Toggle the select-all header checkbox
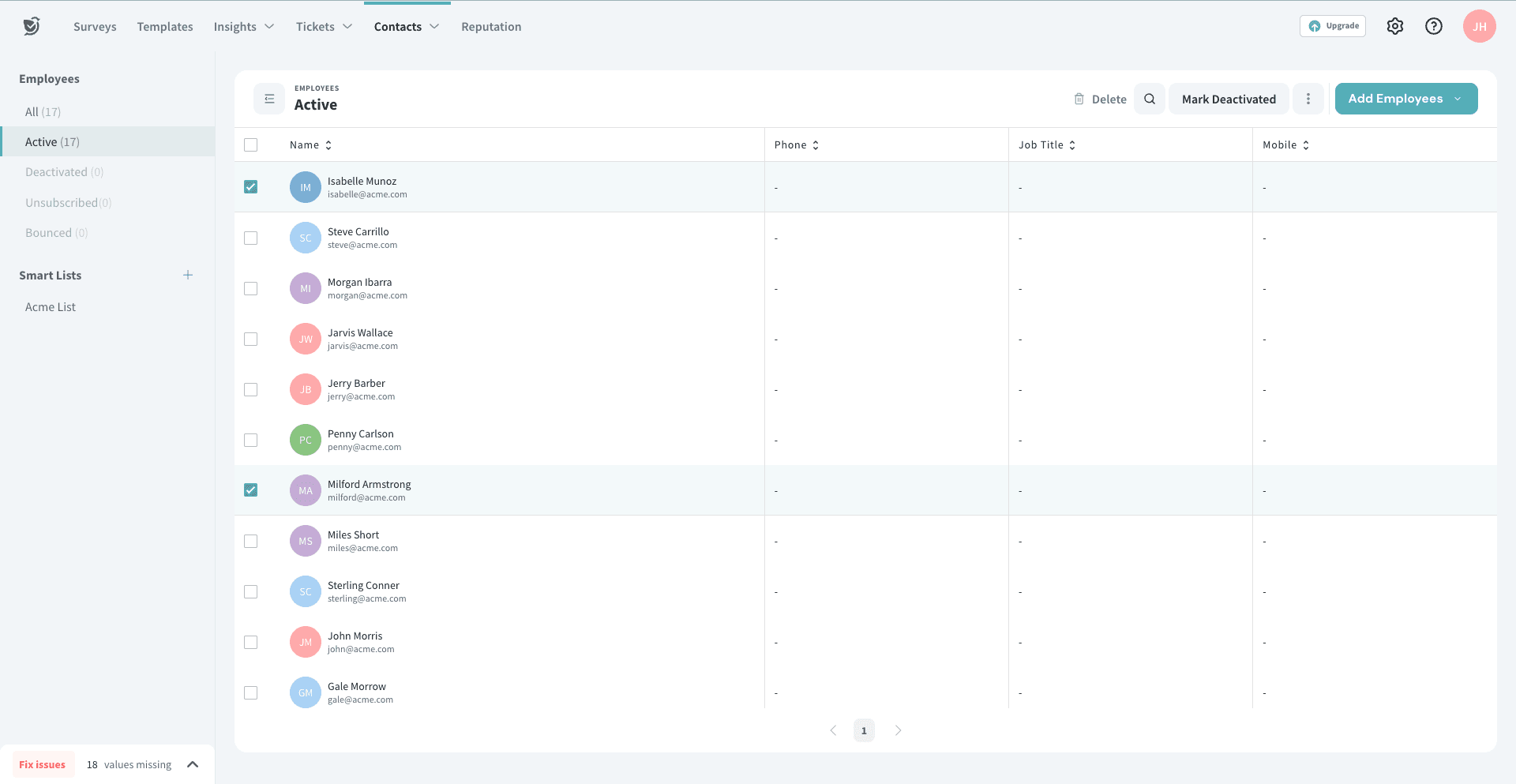Screen dimensions: 1516x784 250,144
